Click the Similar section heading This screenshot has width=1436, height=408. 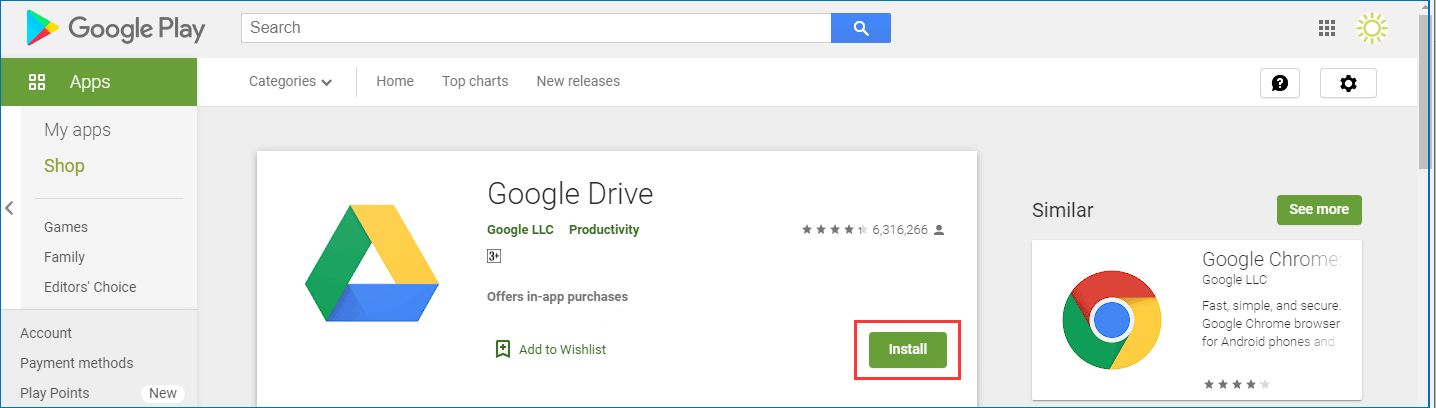point(1063,210)
